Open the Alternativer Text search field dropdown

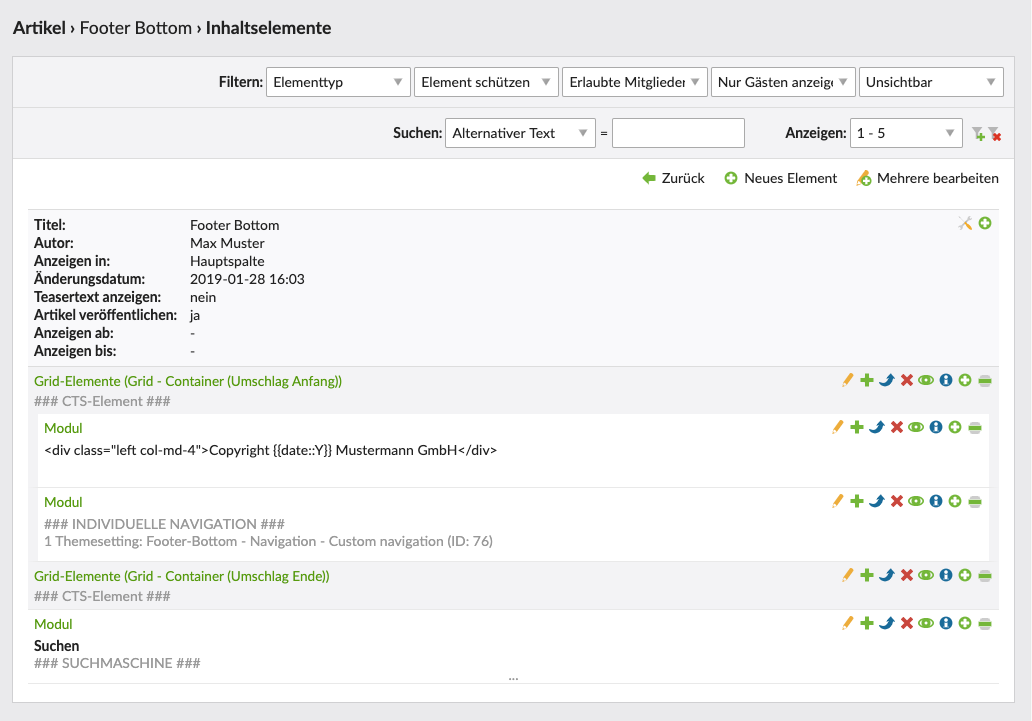[519, 133]
